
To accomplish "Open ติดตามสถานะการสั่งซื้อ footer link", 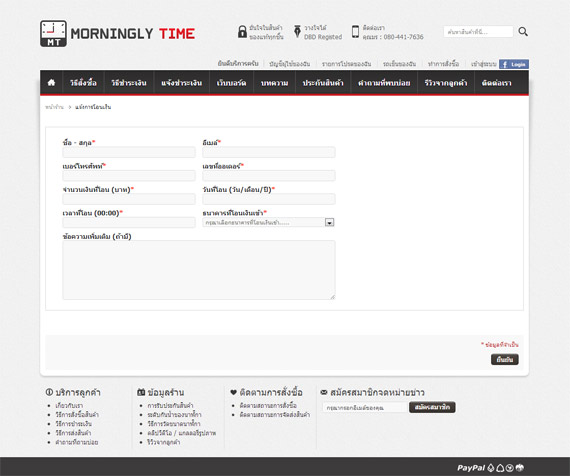I will (x=268, y=405).
